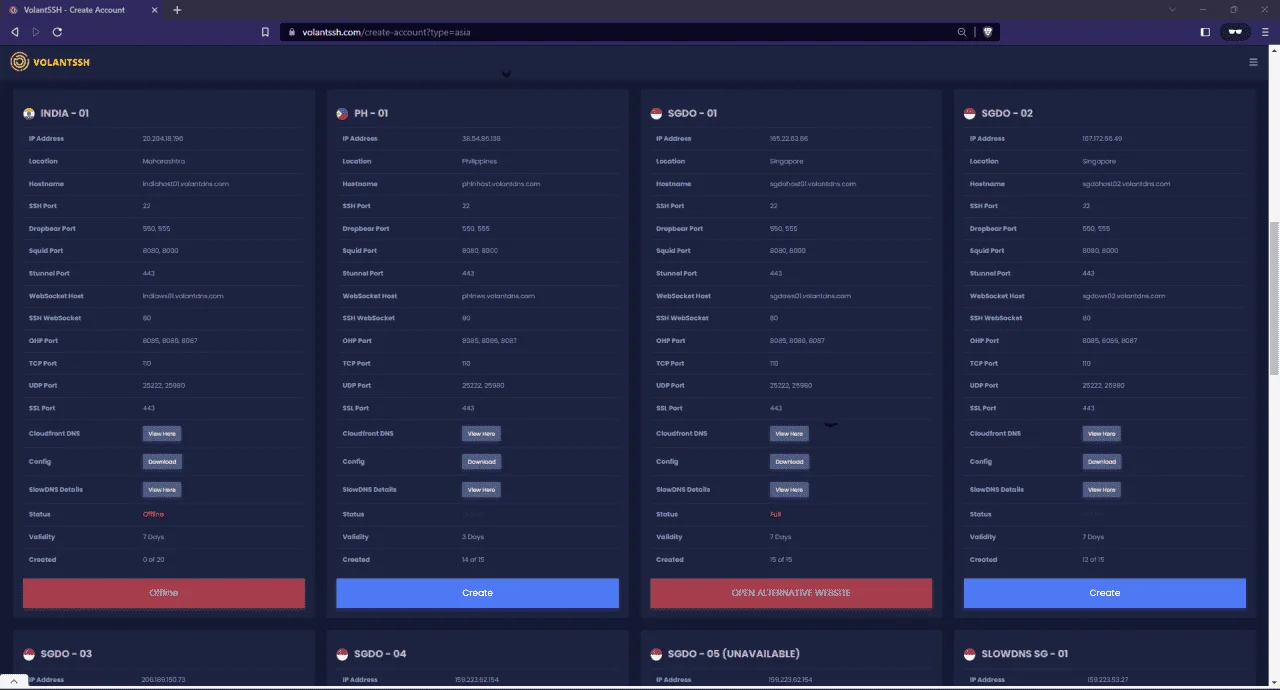Download Config for INDIA - 01

coord(162,462)
